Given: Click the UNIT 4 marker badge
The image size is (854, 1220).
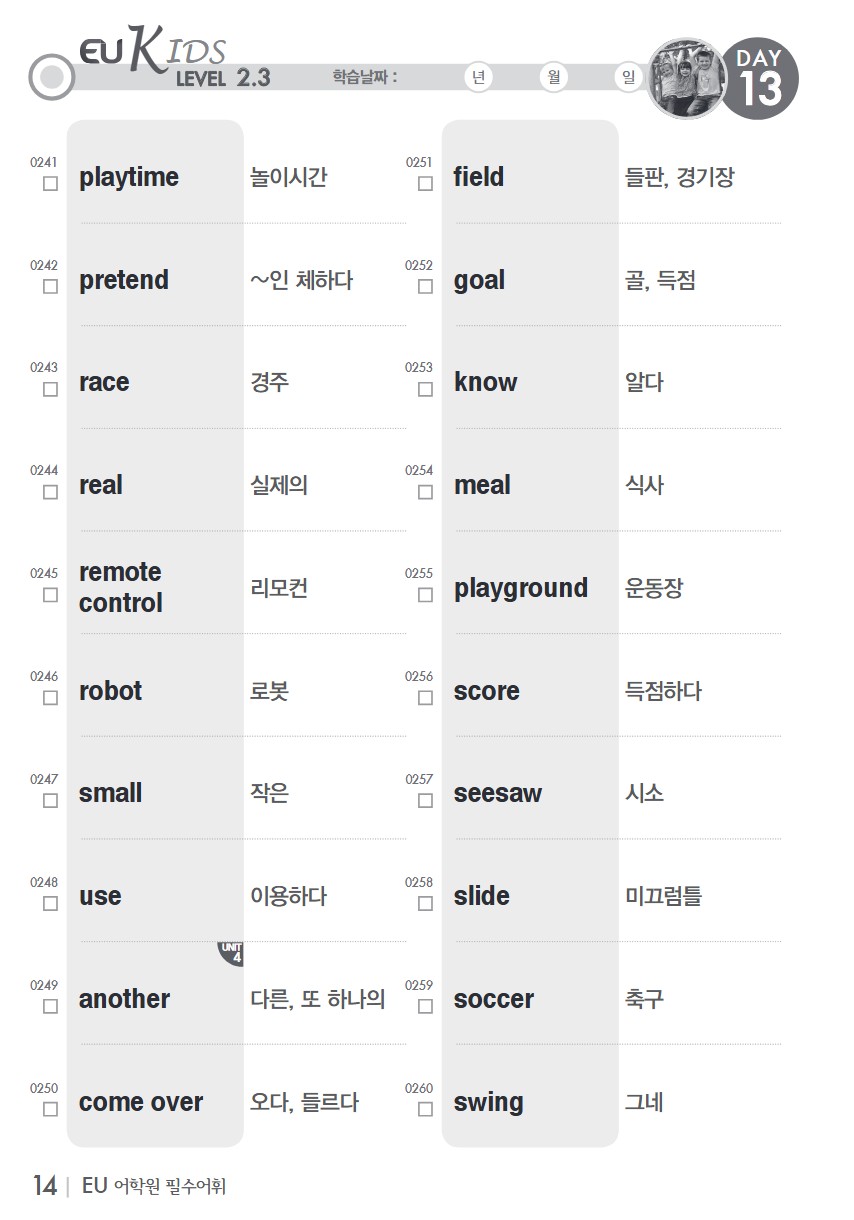Looking at the screenshot, I should point(231,954).
